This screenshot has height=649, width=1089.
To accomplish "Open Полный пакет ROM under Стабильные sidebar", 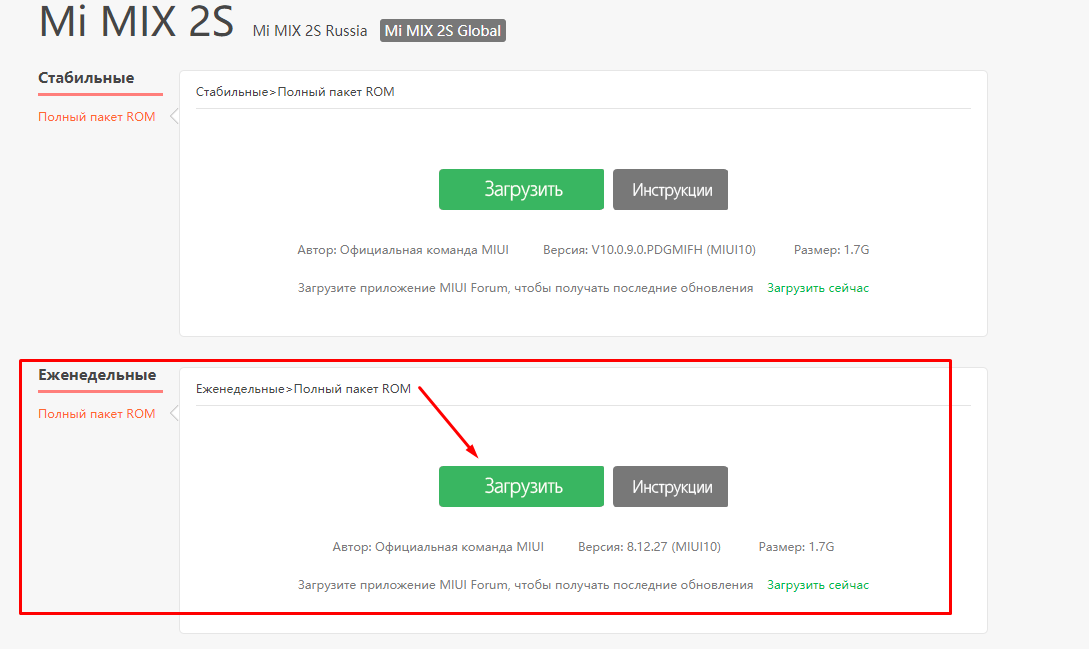I will [97, 117].
